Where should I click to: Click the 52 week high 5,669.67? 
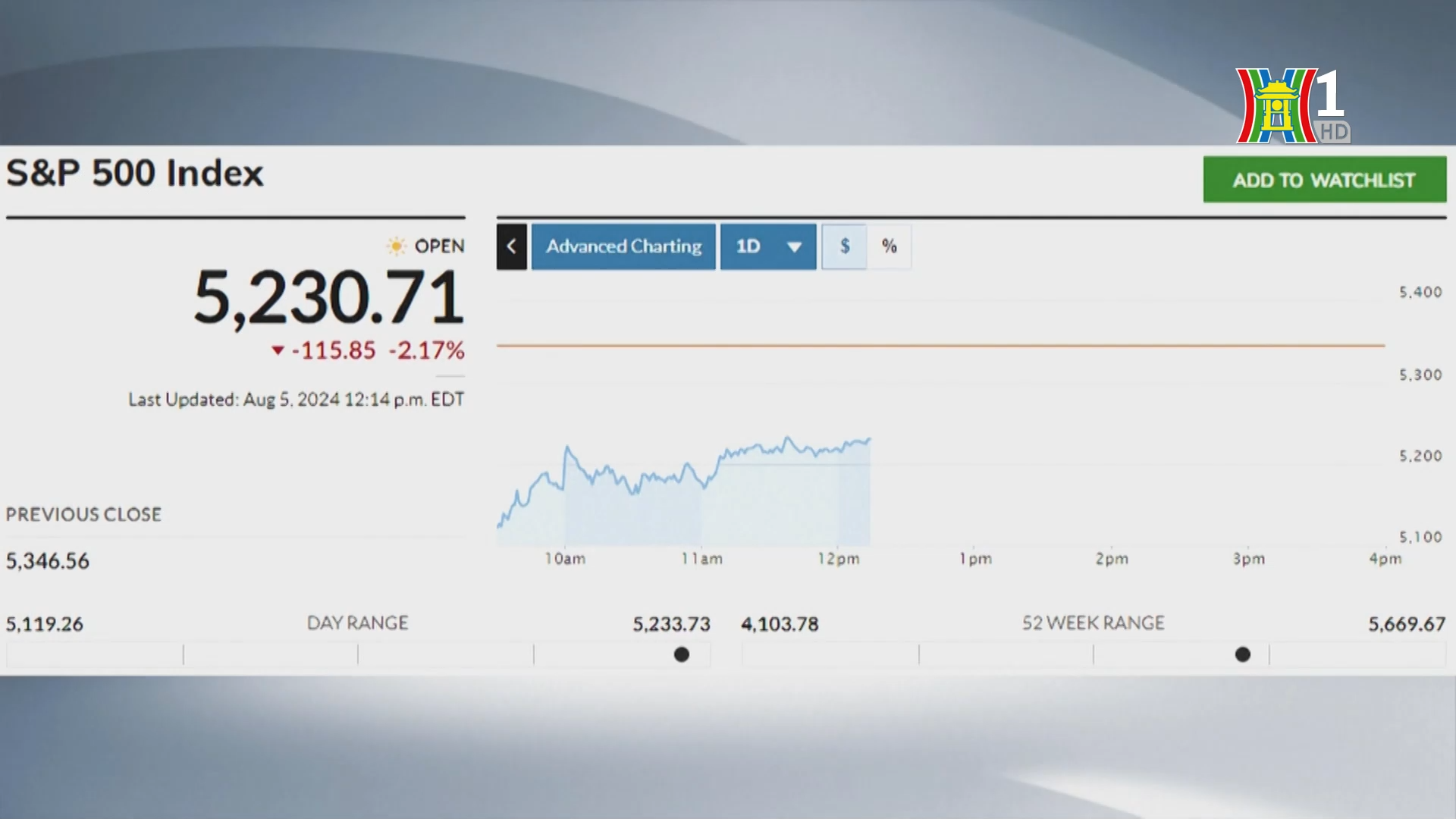point(1407,624)
